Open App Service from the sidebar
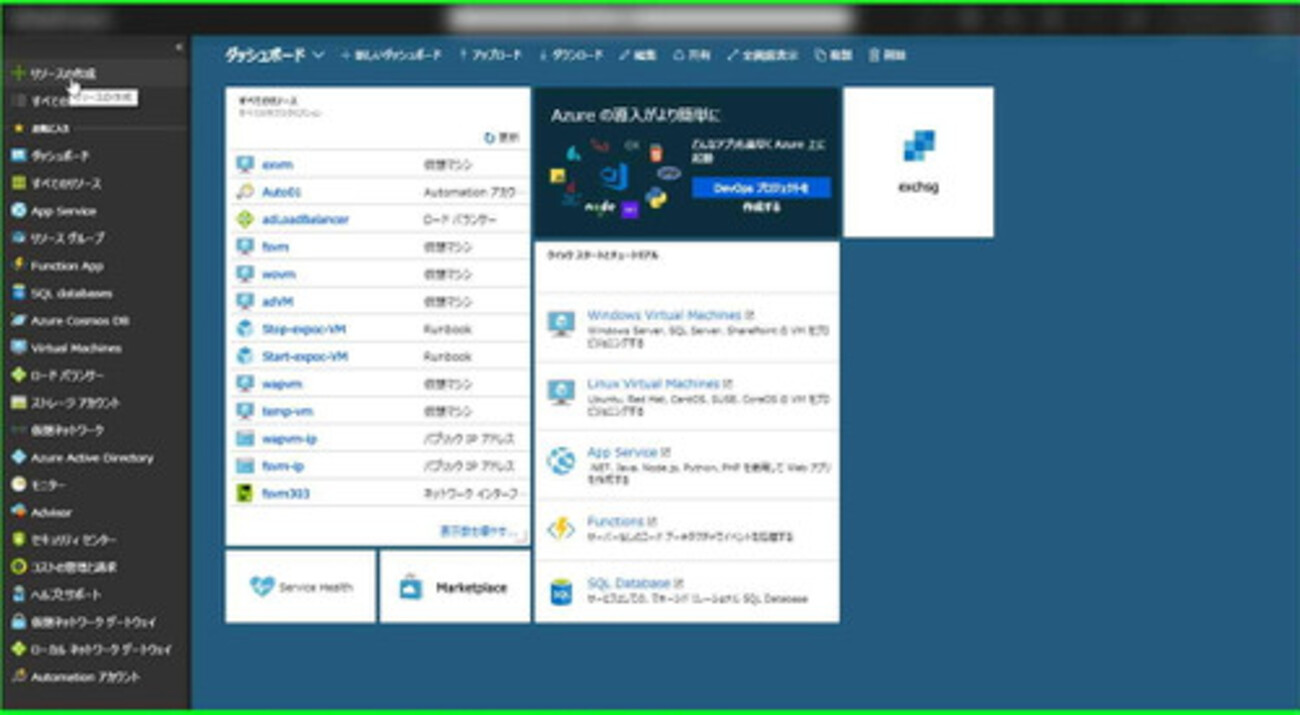Image resolution: width=1300 pixels, height=715 pixels. [63, 211]
